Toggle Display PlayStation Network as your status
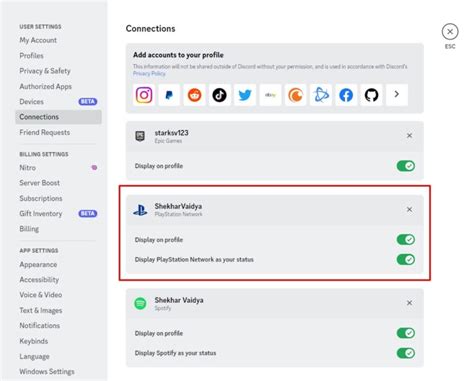This screenshot has width=474, height=381. pos(406,259)
